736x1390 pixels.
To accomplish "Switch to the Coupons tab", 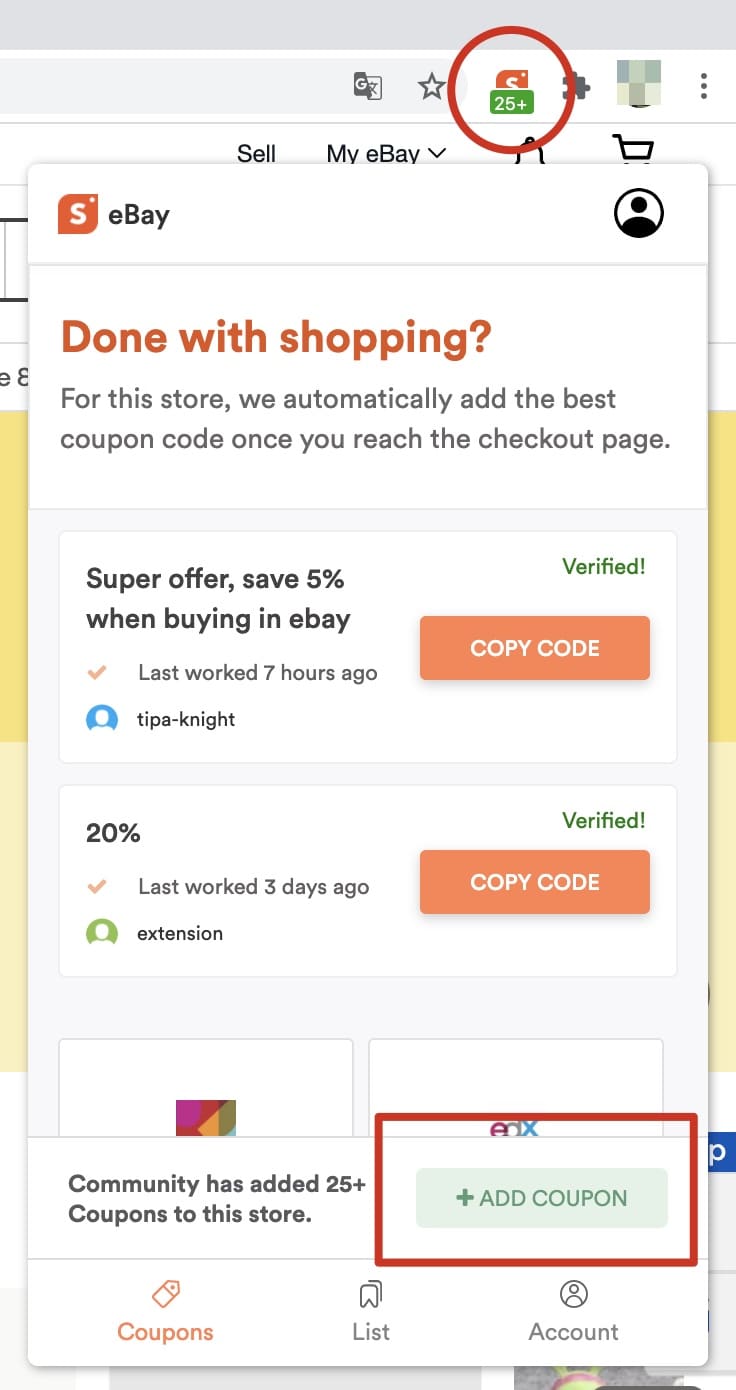I will pyautogui.click(x=164, y=1310).
